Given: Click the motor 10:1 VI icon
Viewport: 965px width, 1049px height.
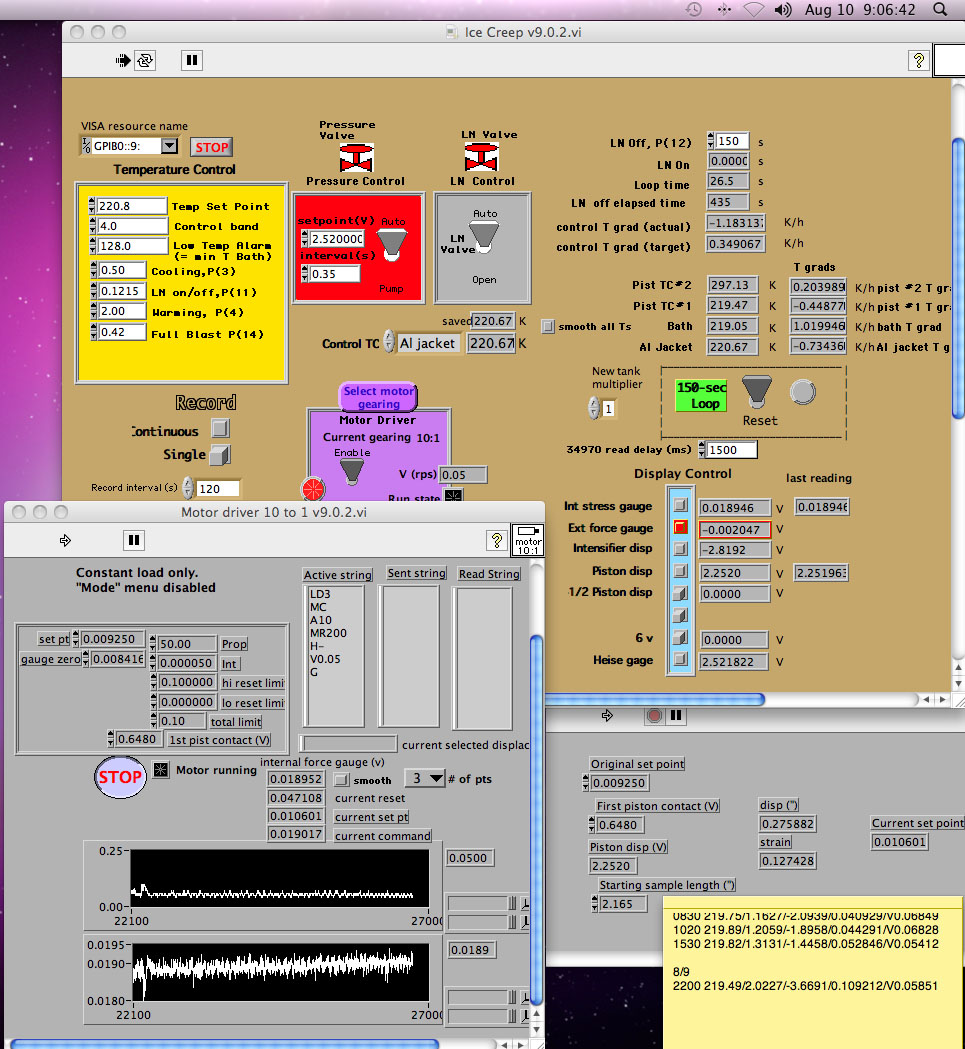Looking at the screenshot, I should [x=527, y=539].
